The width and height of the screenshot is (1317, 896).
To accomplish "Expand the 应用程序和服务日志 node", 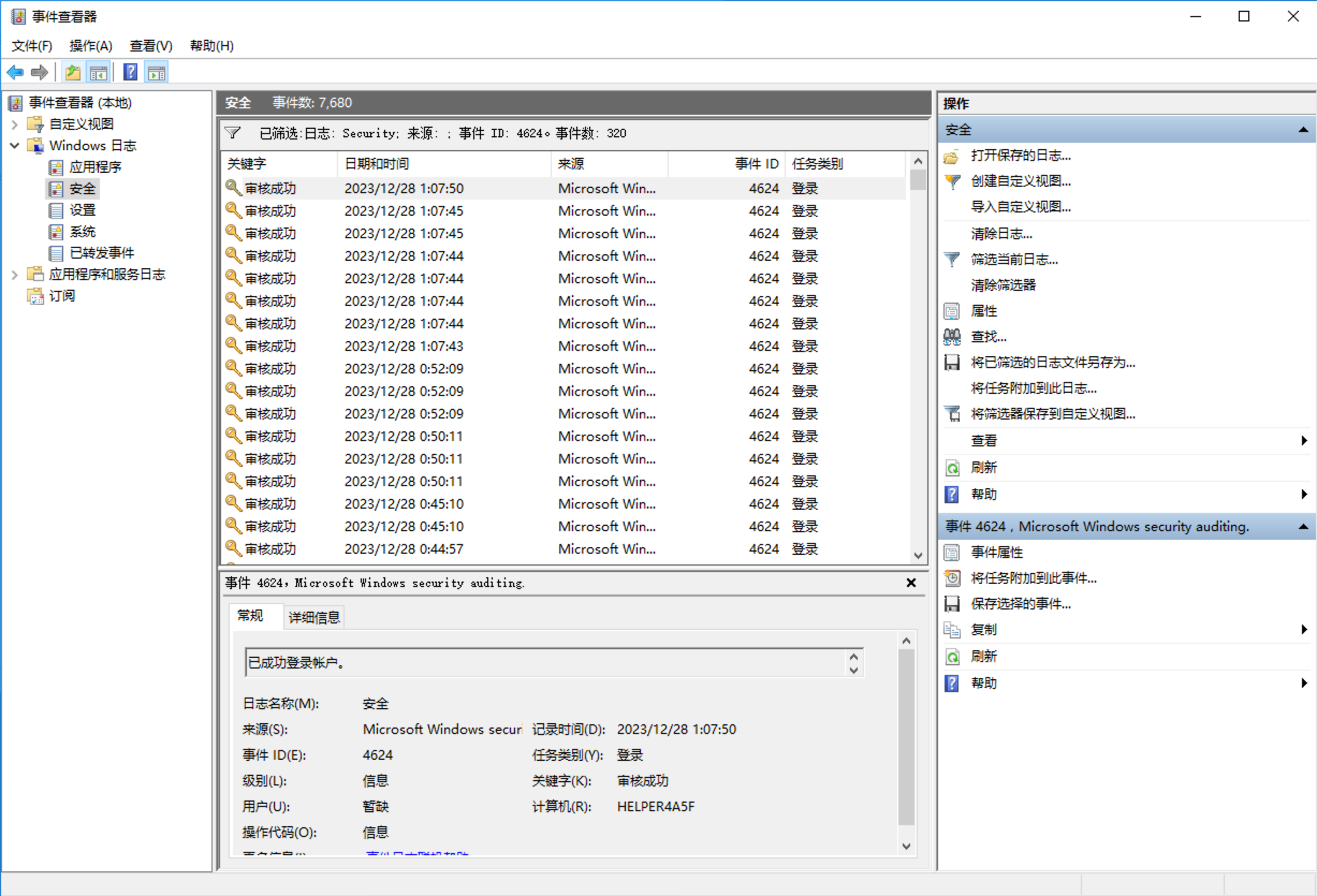I will click(x=14, y=275).
